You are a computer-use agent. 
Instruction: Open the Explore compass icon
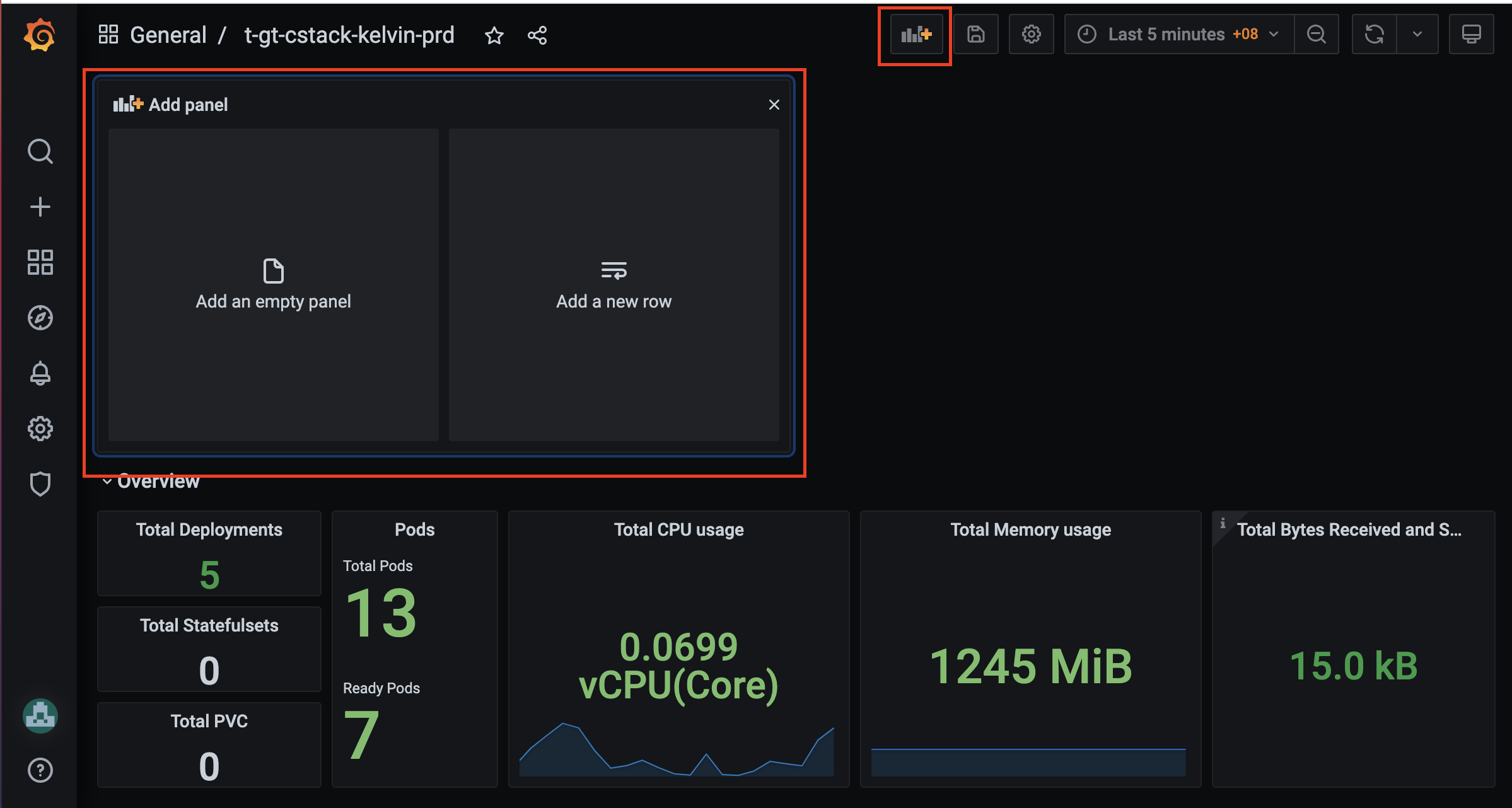pos(40,318)
